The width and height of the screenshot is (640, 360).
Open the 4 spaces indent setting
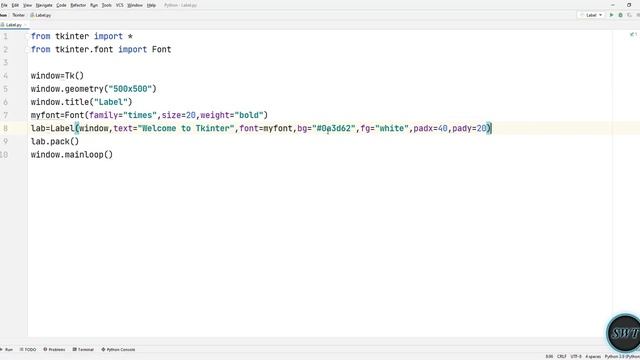(x=593, y=356)
